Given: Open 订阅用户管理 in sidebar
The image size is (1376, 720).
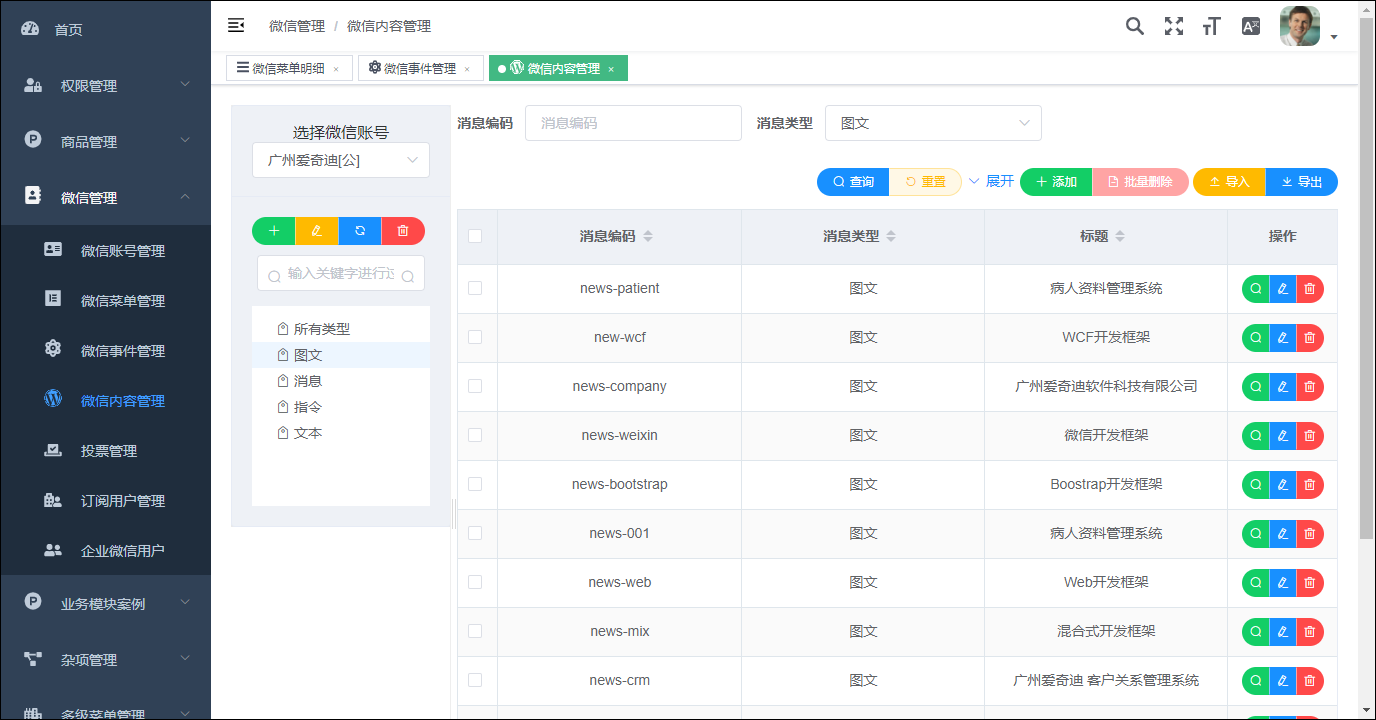Looking at the screenshot, I should click(x=105, y=501).
